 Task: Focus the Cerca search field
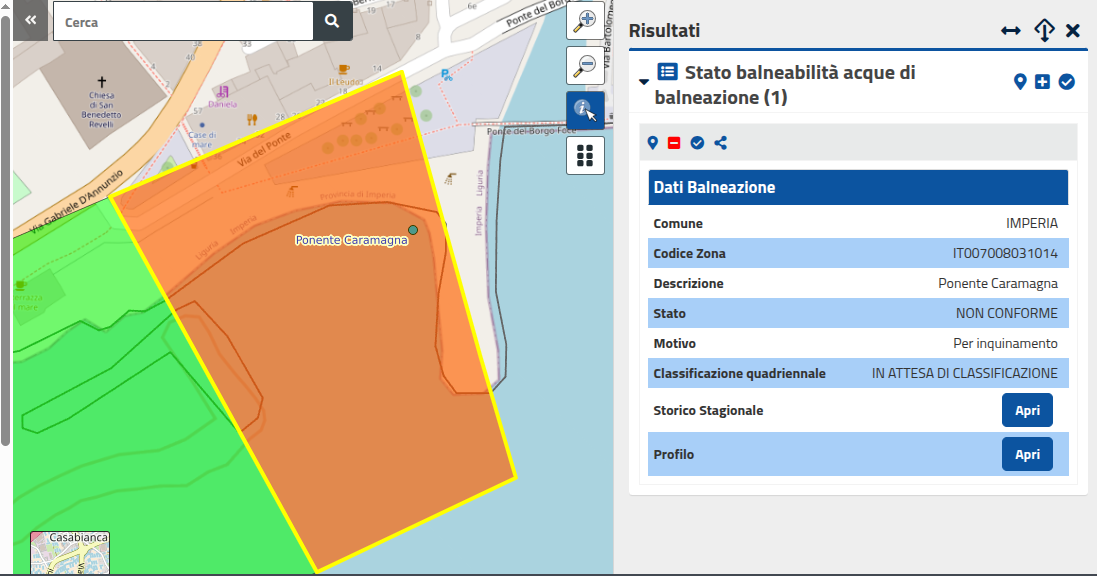tap(183, 22)
